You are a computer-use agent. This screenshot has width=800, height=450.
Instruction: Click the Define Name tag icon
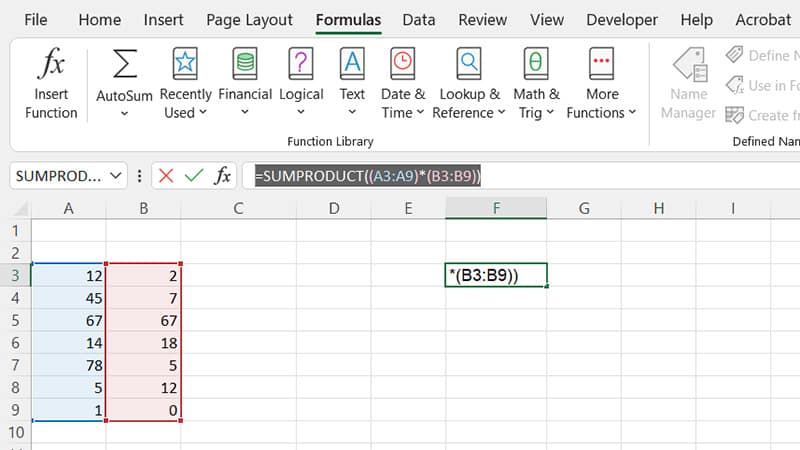pos(734,54)
